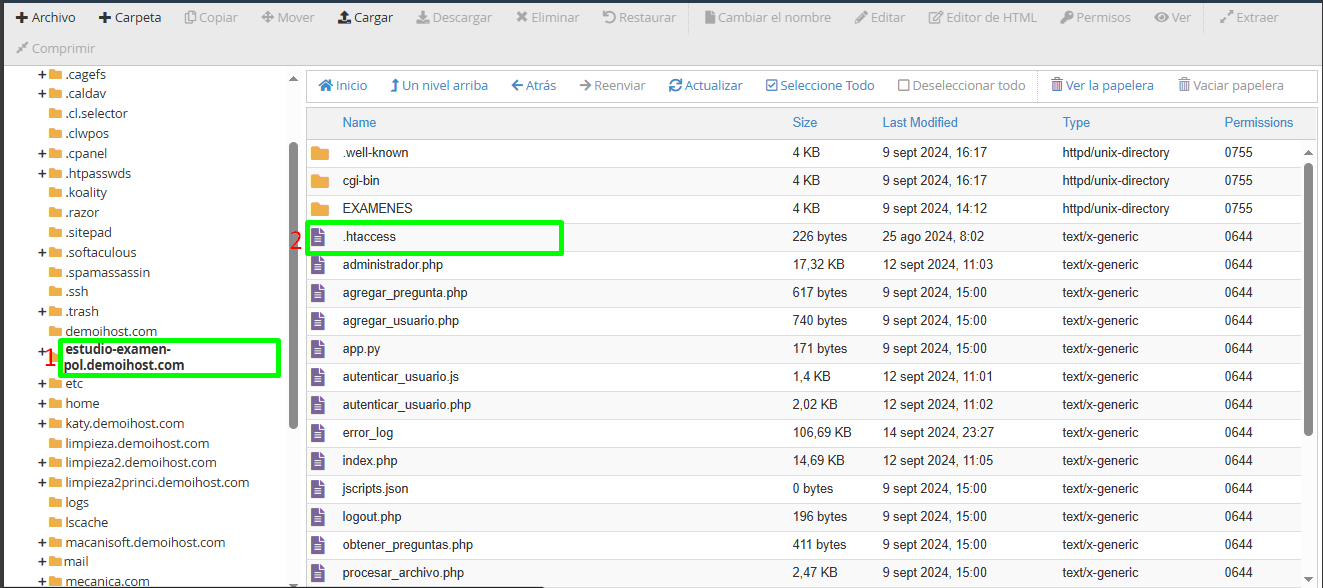Expand the .cpanel folder in the tree
Image resolution: width=1323 pixels, height=588 pixels.
[x=41, y=153]
